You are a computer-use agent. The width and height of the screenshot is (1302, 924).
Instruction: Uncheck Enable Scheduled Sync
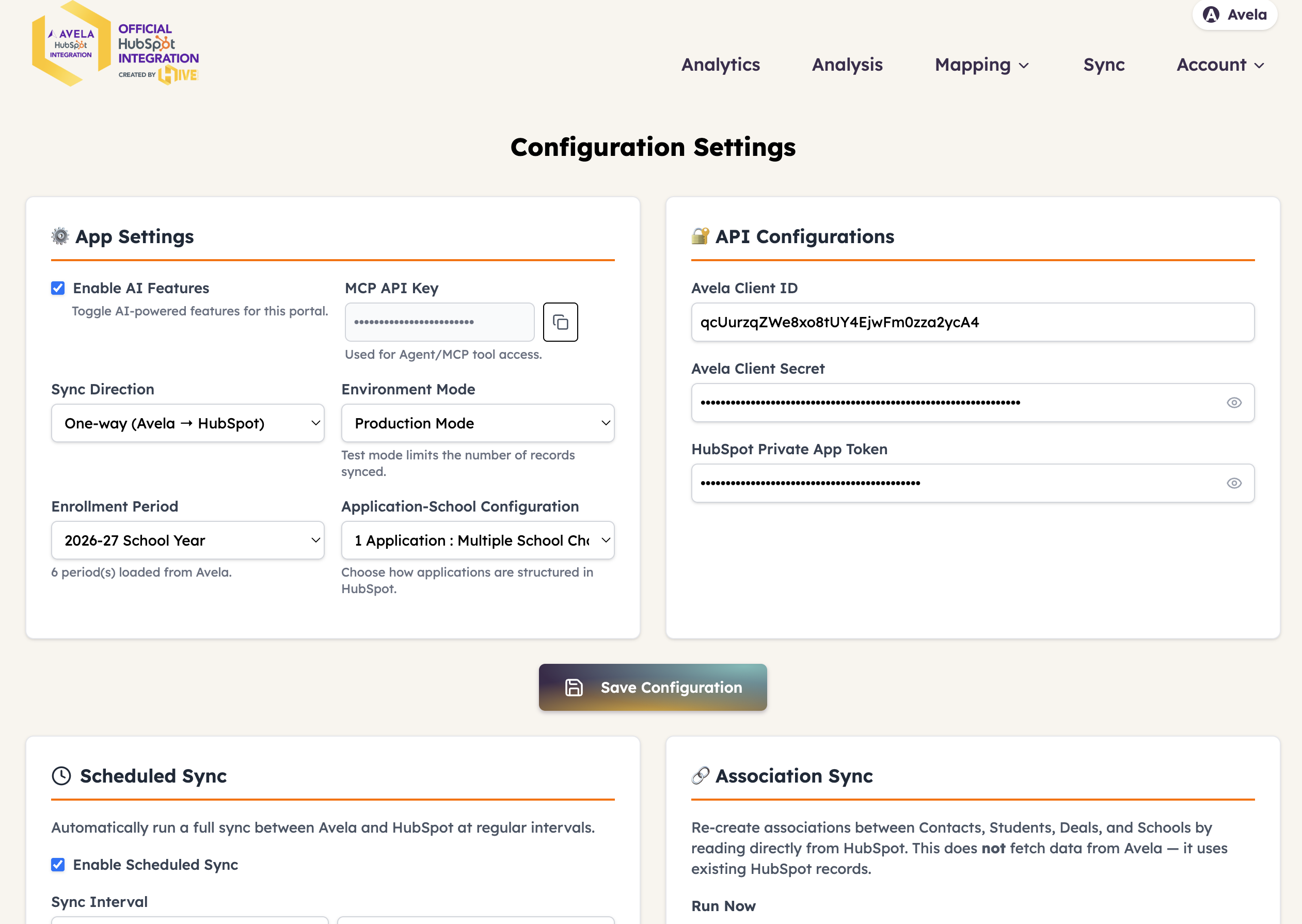pos(58,865)
